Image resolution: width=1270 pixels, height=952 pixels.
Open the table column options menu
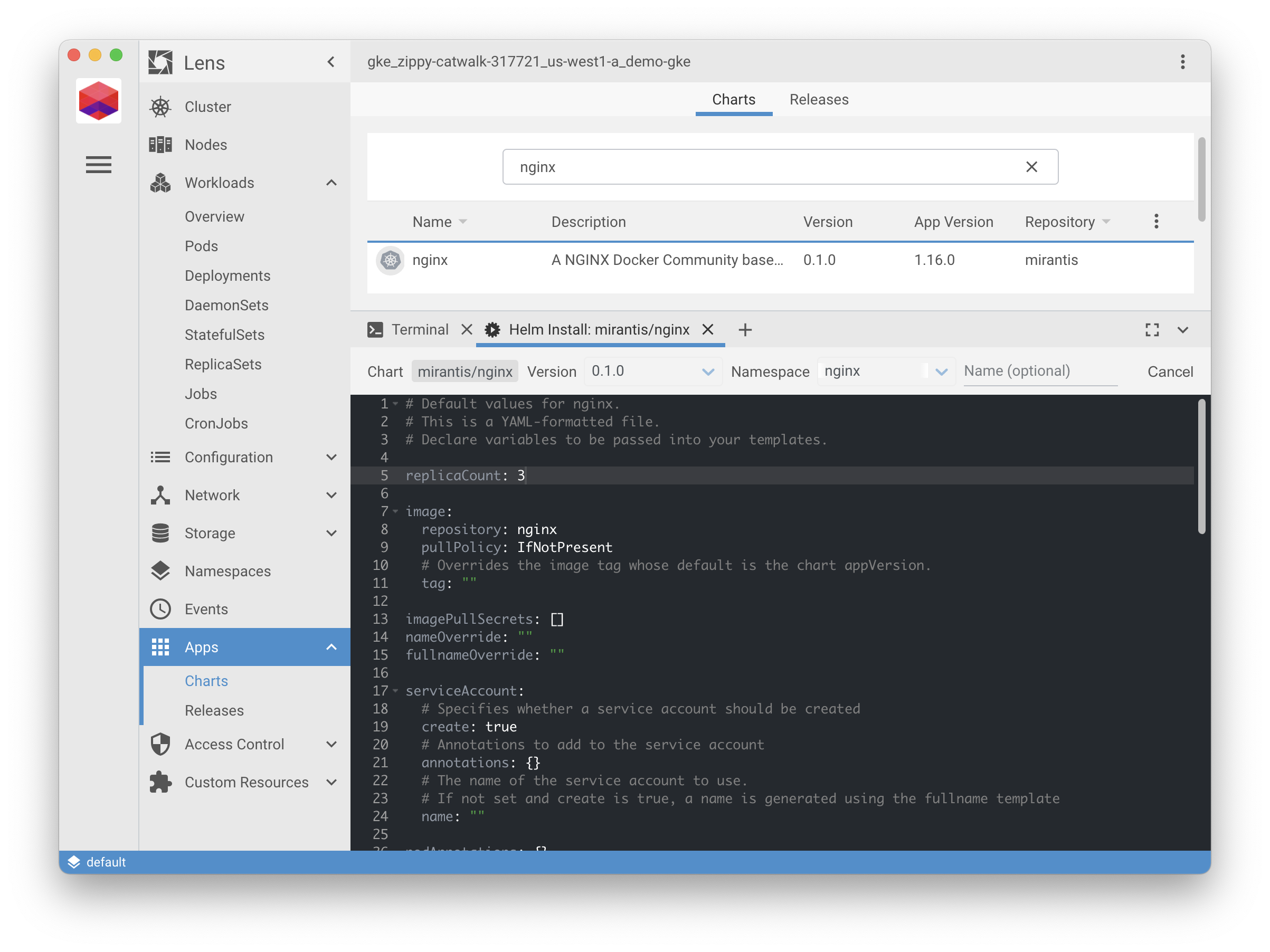(1156, 222)
